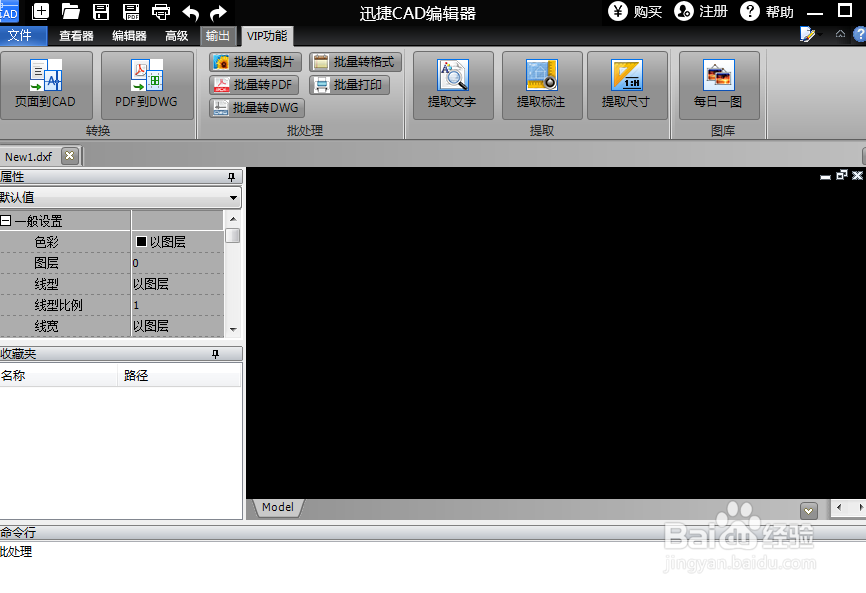
Task: Select the New1.dxf document tab
Action: (x=29, y=157)
